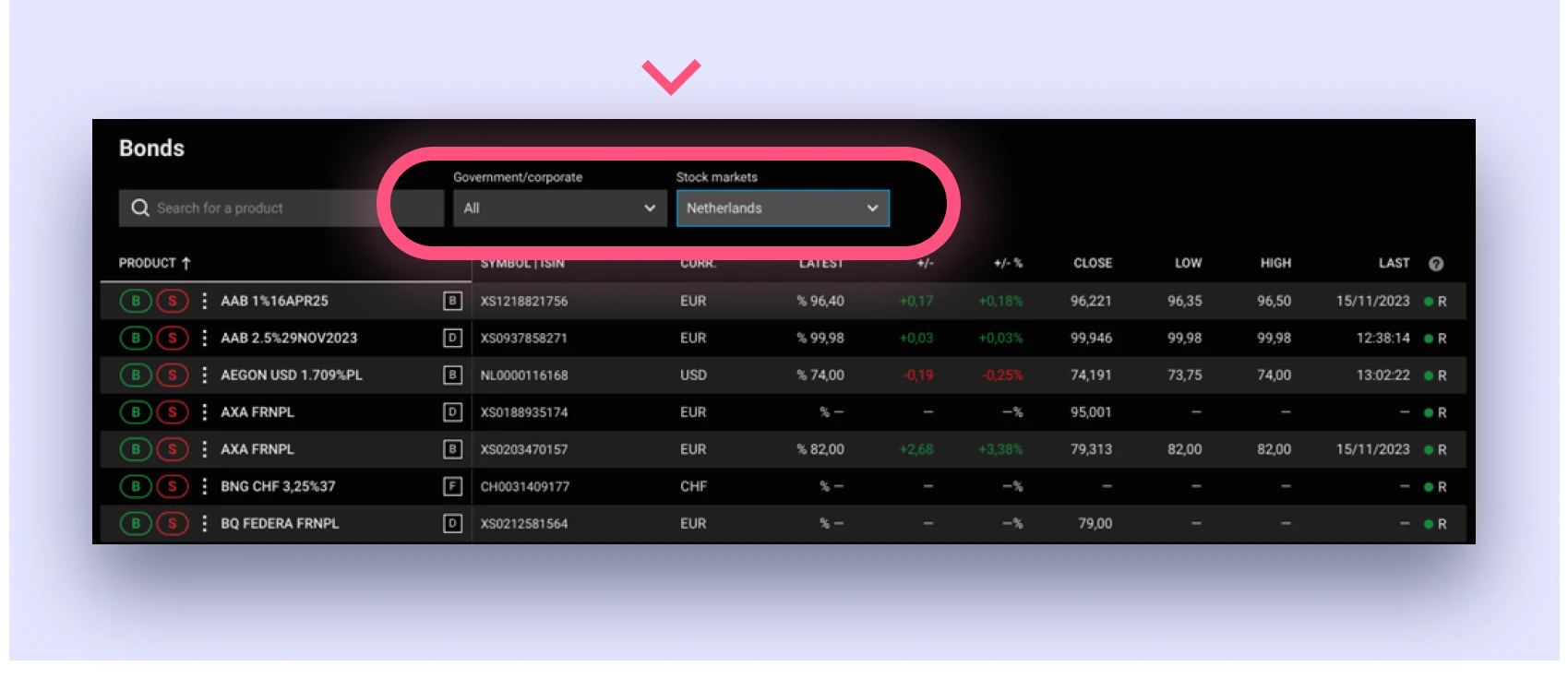Sort by the CLOSE column header

click(x=1092, y=263)
